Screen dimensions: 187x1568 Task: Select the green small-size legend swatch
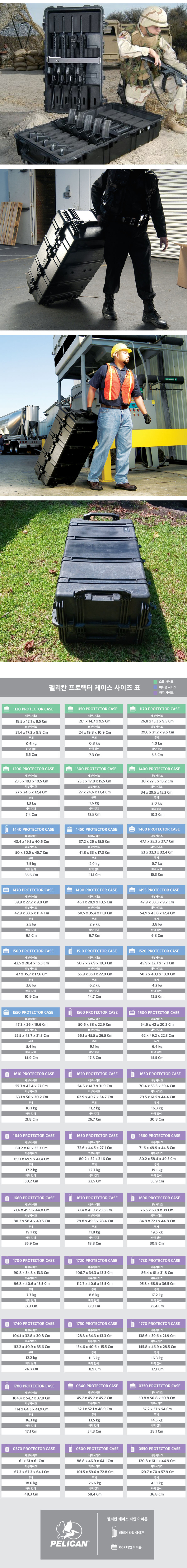coord(155,682)
